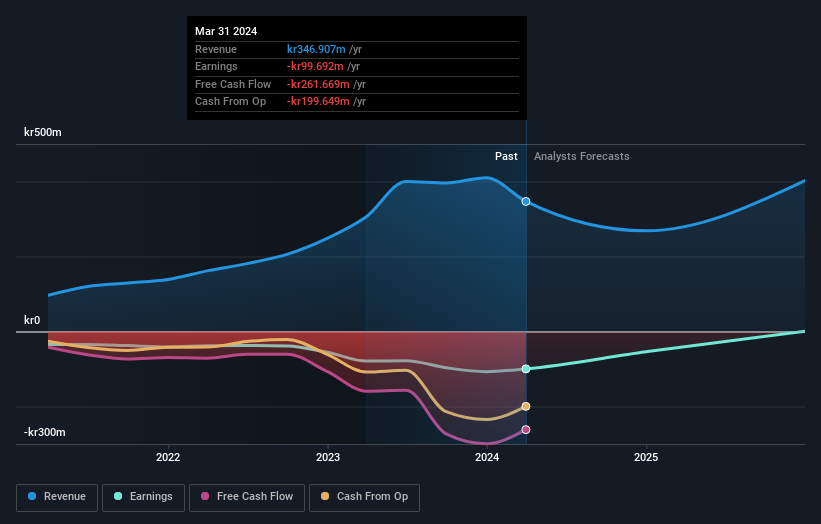Click the 2025 axis label
Image resolution: width=821 pixels, height=524 pixels.
pos(646,457)
